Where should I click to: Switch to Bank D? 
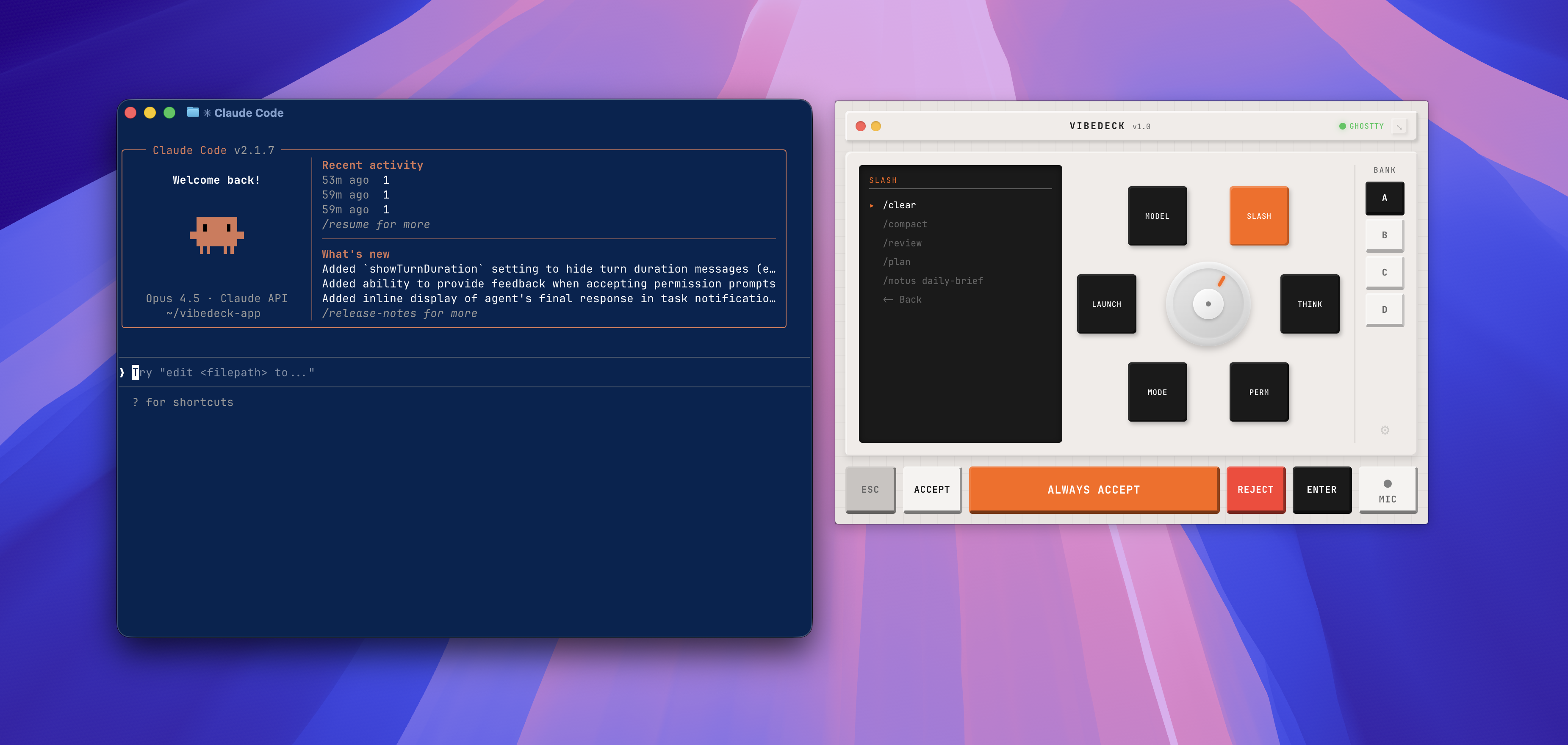pos(1384,309)
